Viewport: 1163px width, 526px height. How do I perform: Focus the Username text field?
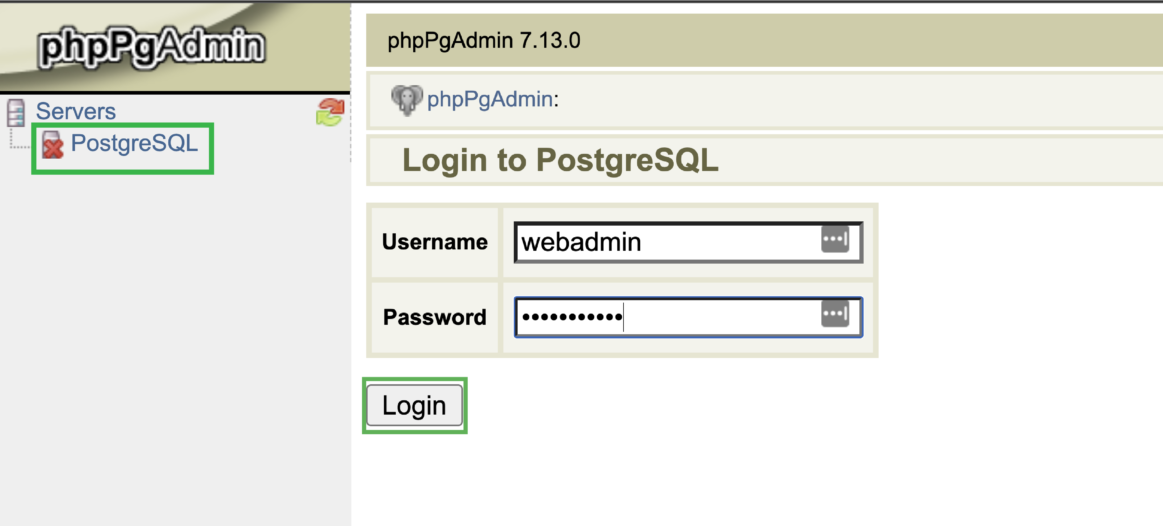[667, 241]
